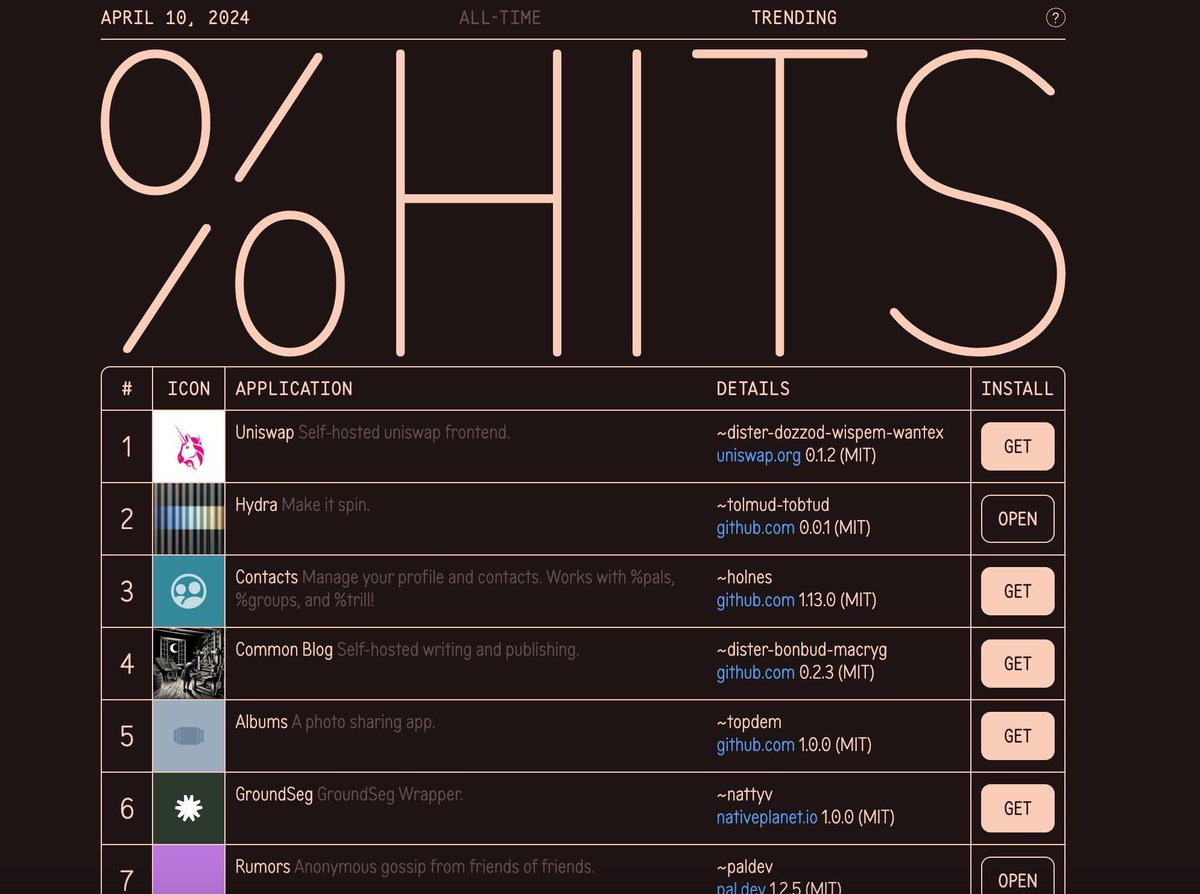Get the Contacts app
Viewport: 1200px width, 894px height.
(x=1017, y=591)
